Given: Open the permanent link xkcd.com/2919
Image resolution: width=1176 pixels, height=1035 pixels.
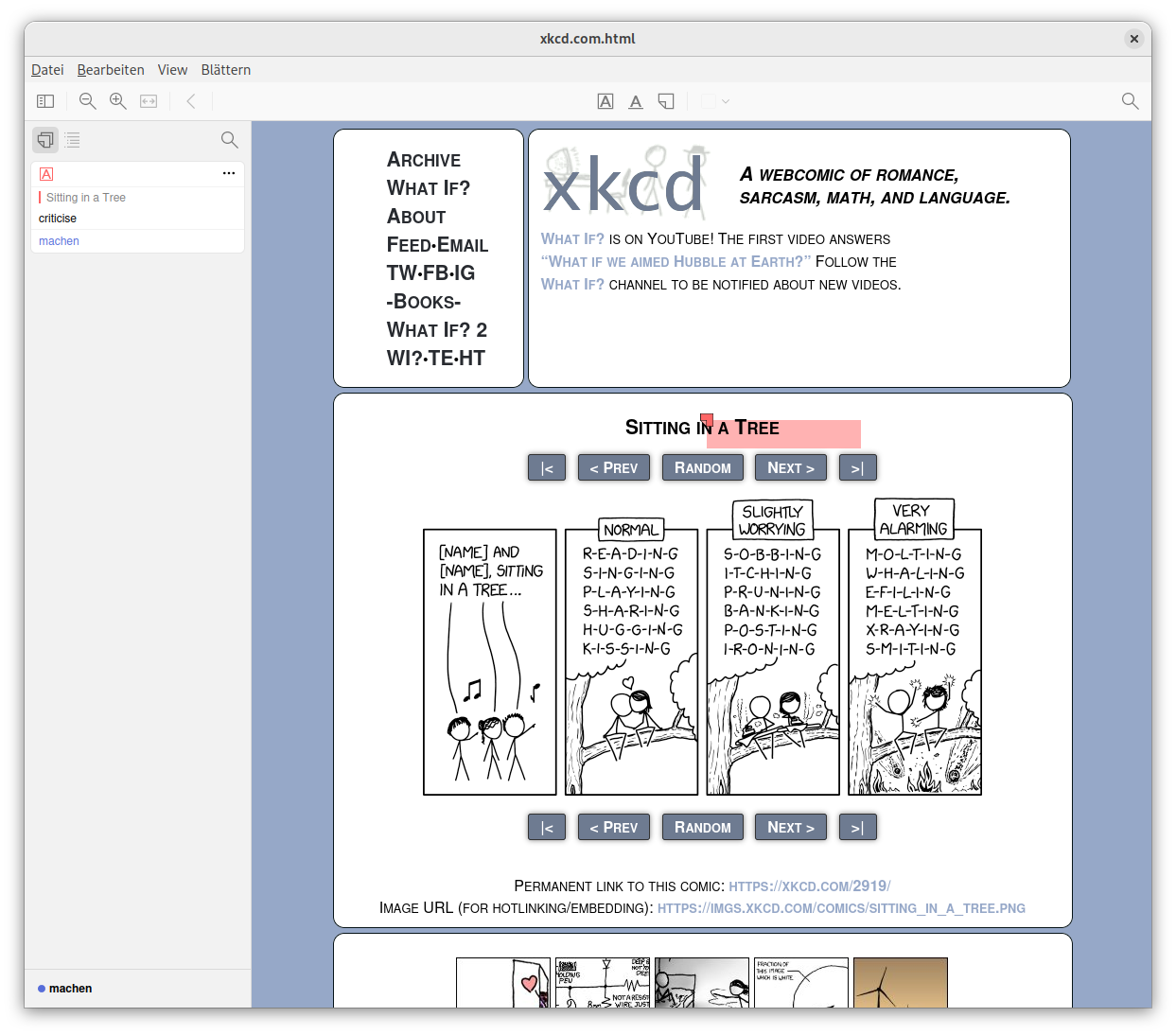Looking at the screenshot, I should (810, 886).
